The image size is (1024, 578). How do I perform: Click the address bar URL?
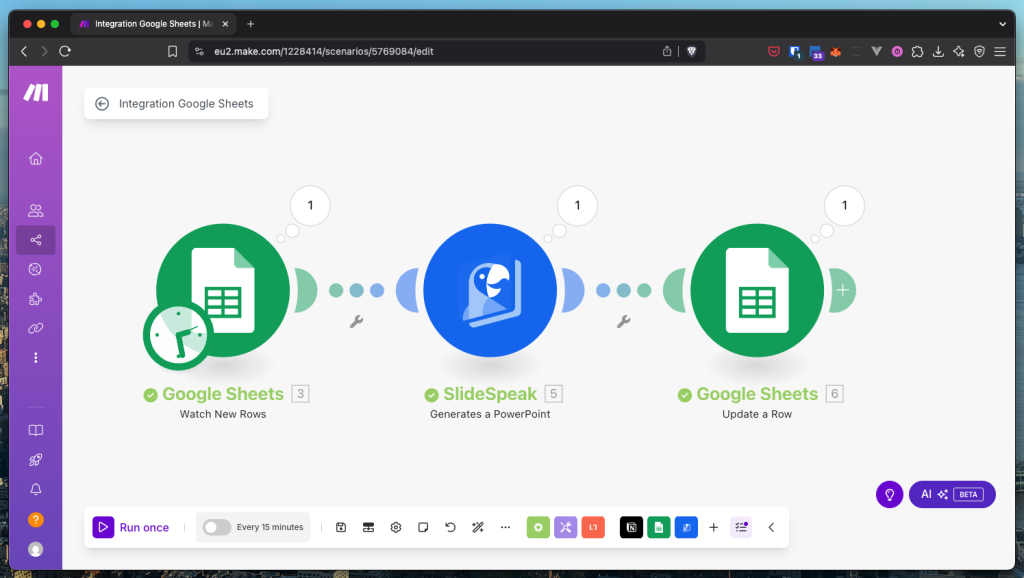[x=324, y=51]
